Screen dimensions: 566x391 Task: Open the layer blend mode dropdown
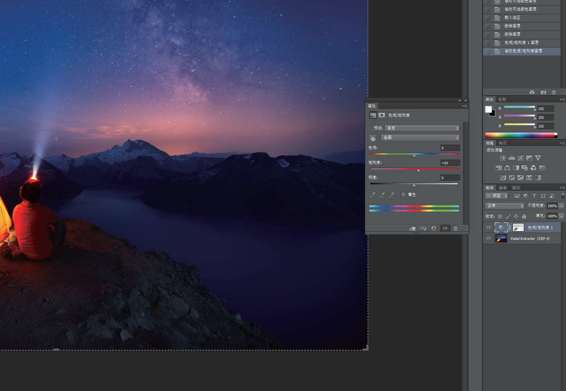click(505, 205)
